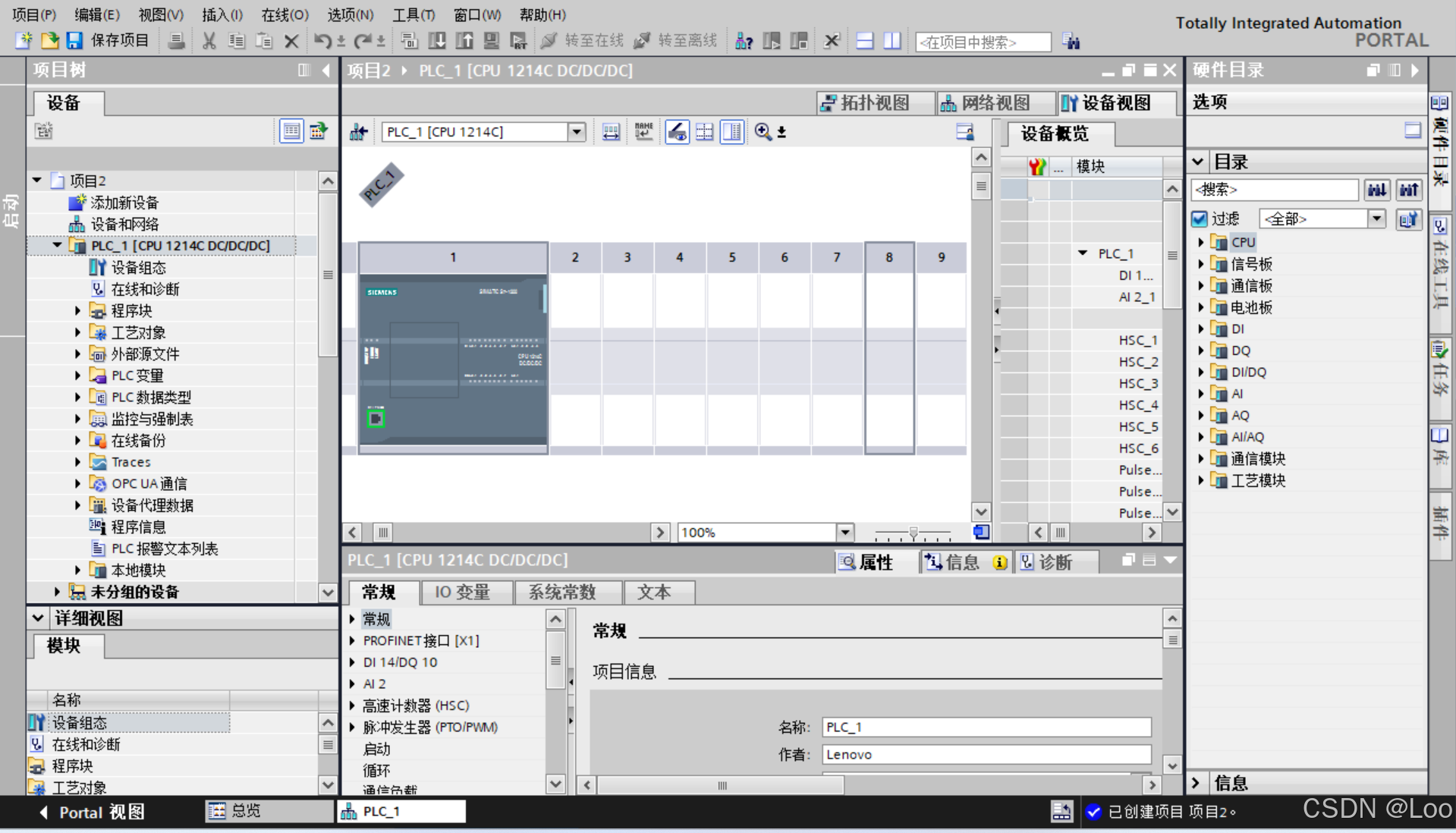Open the 项目(P) menu
This screenshot has height=833, width=1456.
tap(34, 14)
